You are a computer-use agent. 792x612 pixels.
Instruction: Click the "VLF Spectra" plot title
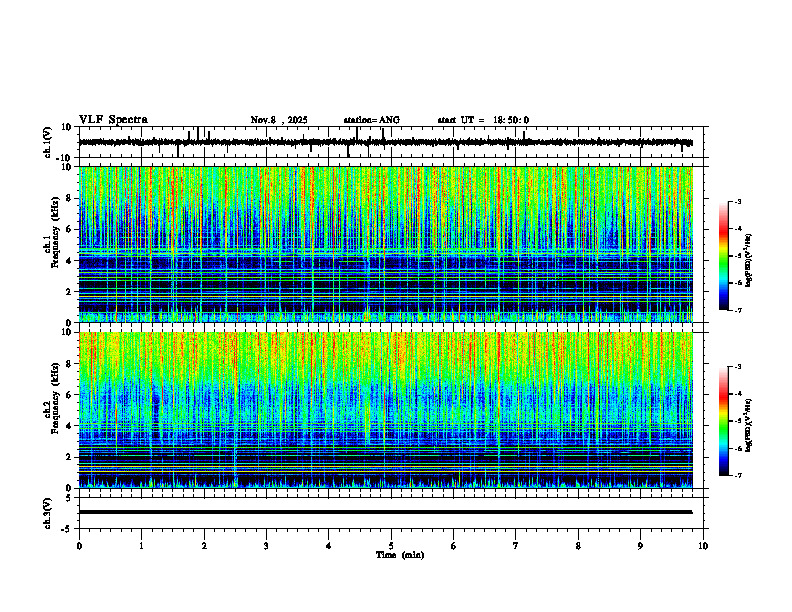[x=113, y=120]
